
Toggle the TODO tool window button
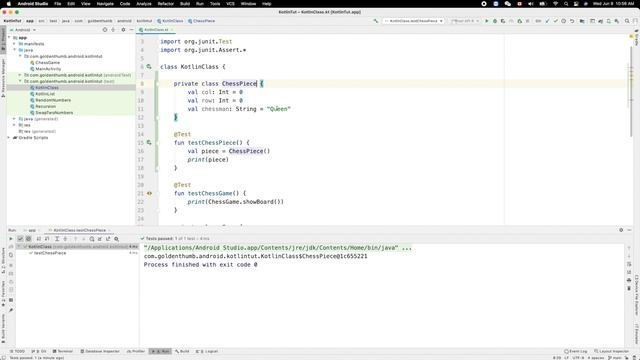point(17,351)
